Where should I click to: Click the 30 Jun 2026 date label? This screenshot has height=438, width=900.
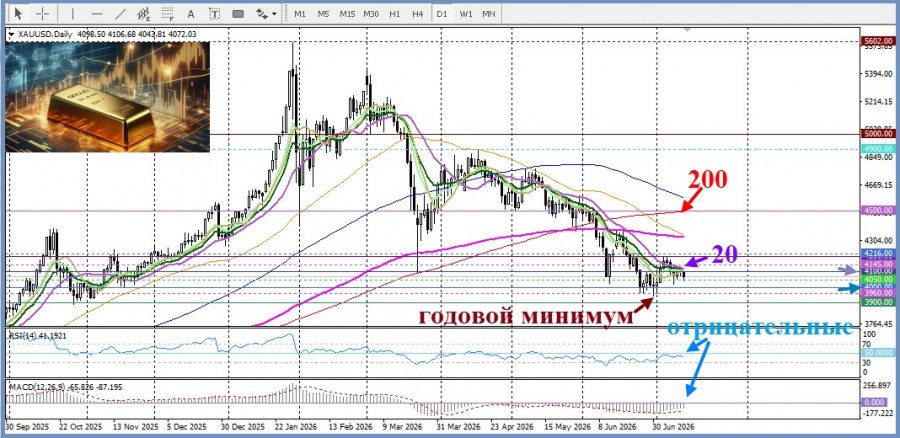[x=673, y=427]
